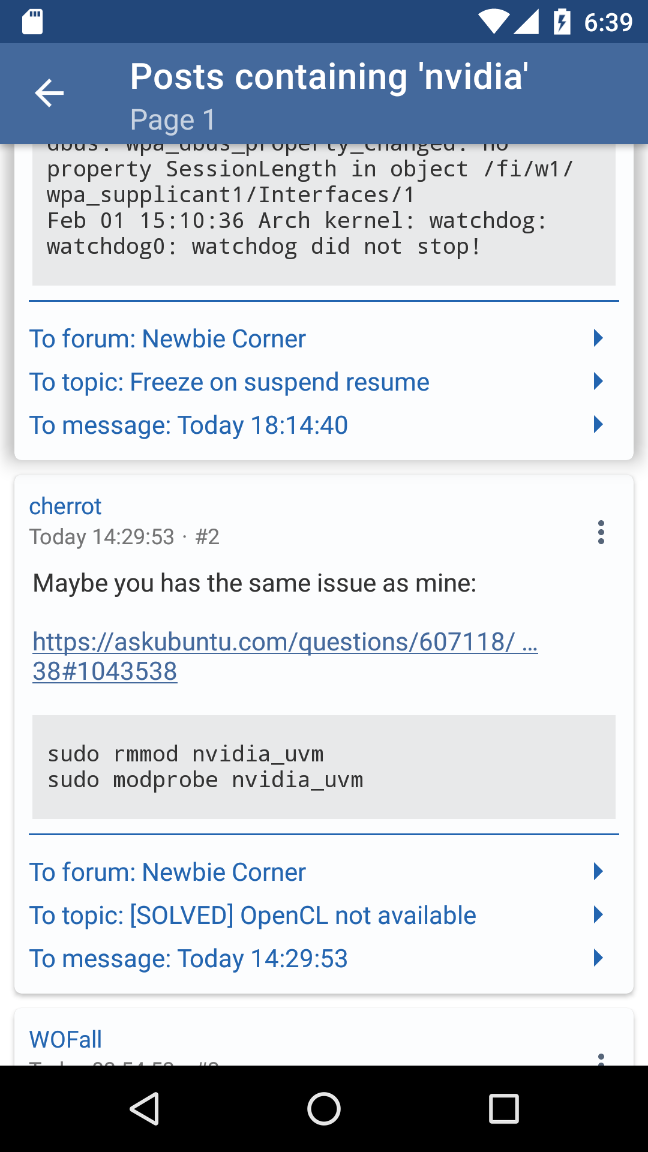
Task: Tap arrow next to Freeze on suspend resume
Action: pos(598,382)
